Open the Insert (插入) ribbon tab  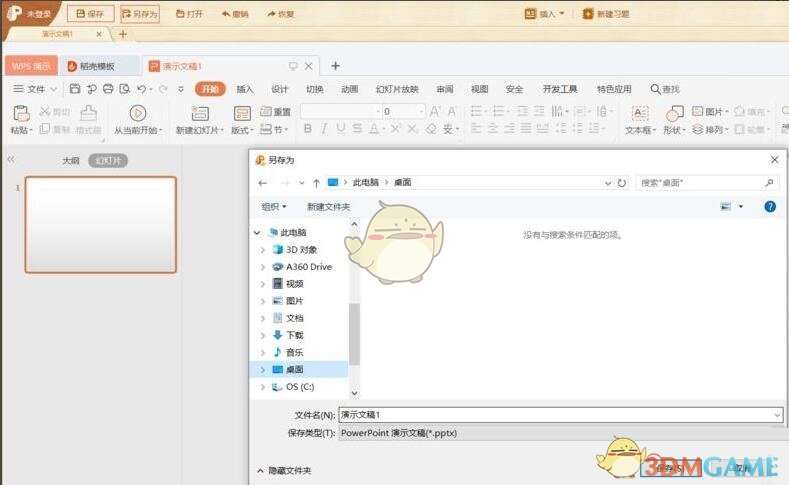click(x=245, y=89)
